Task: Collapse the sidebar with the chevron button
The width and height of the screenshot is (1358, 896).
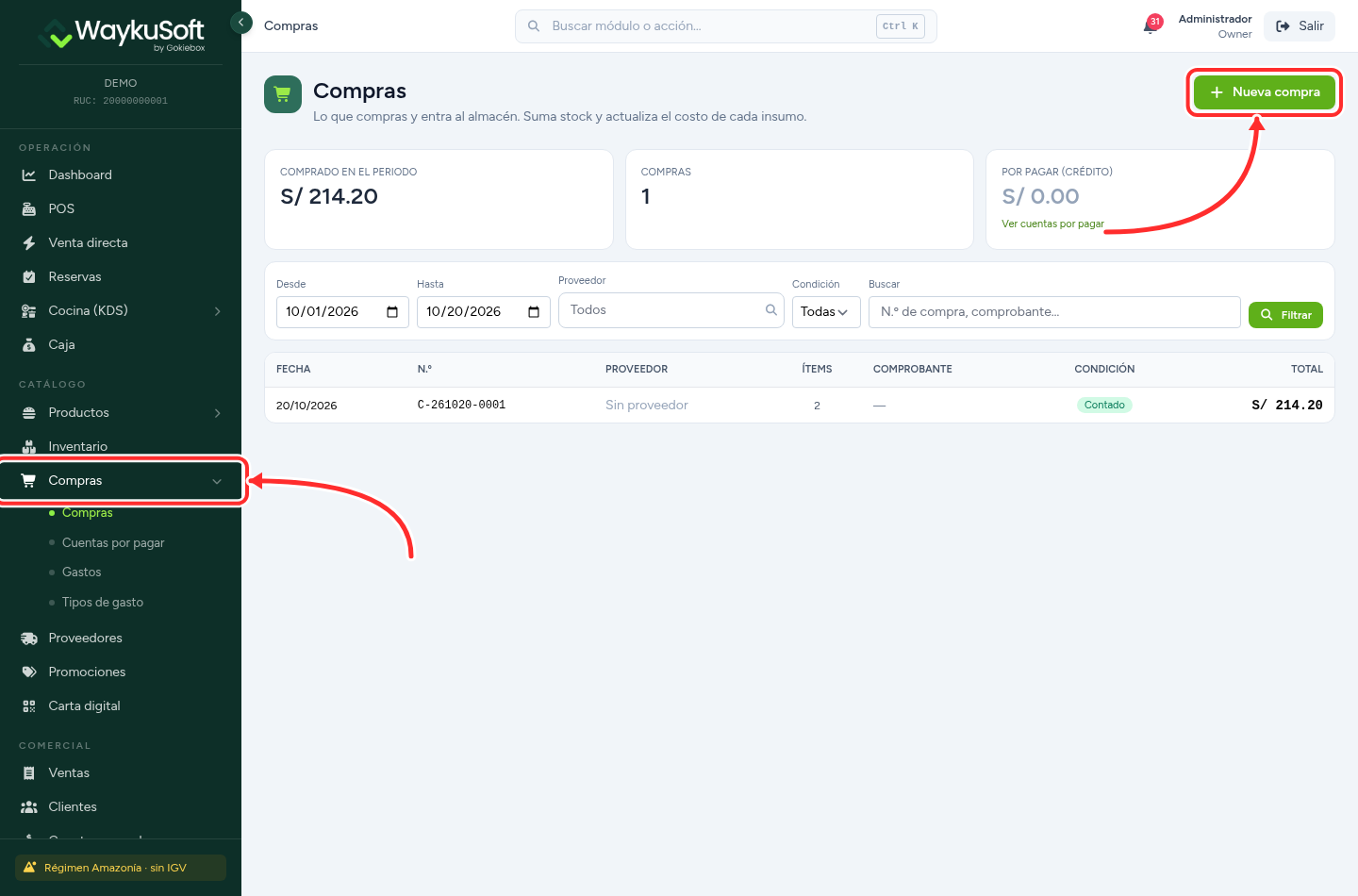Action: click(x=241, y=23)
